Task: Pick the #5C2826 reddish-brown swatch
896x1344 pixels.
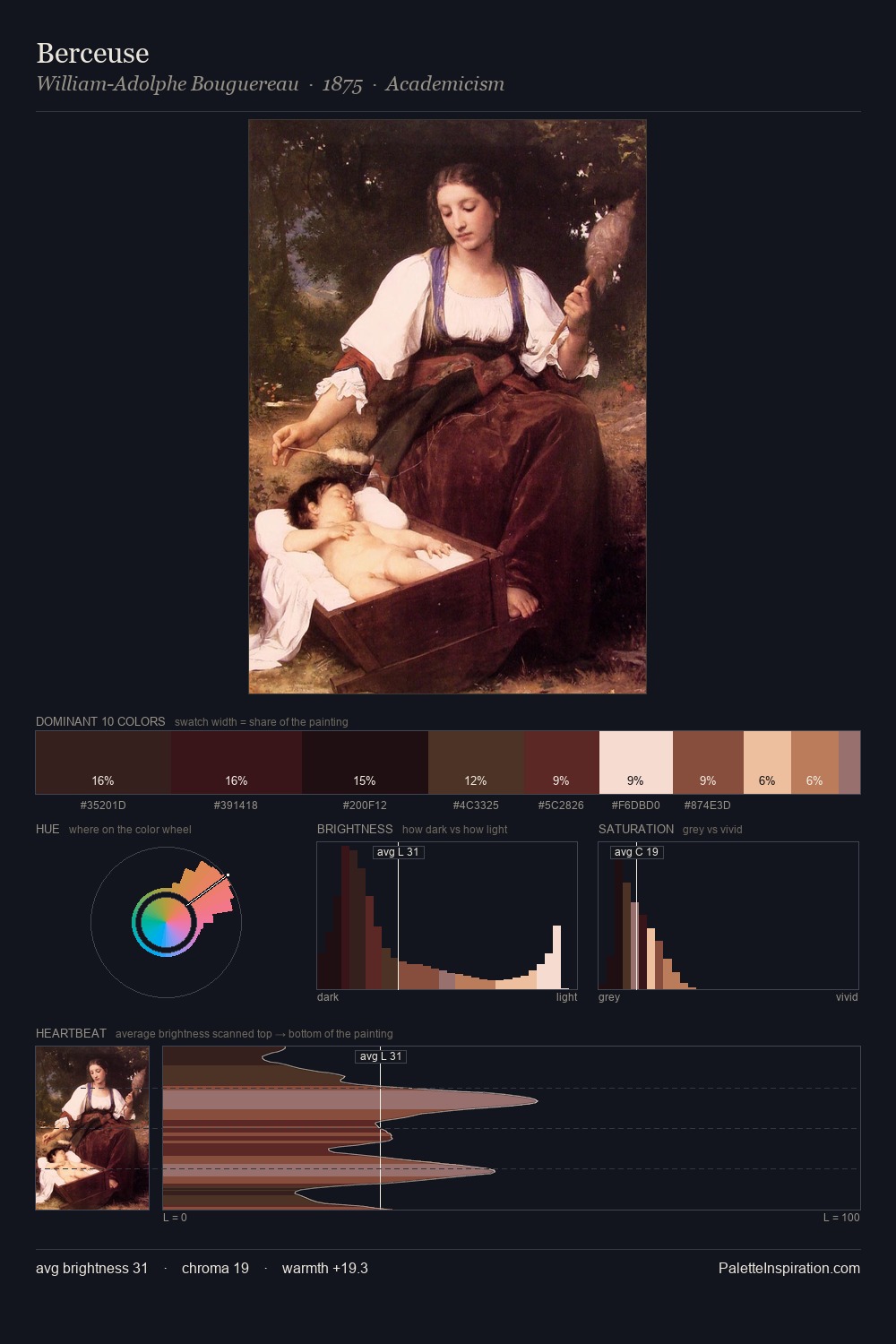Action: [562, 762]
